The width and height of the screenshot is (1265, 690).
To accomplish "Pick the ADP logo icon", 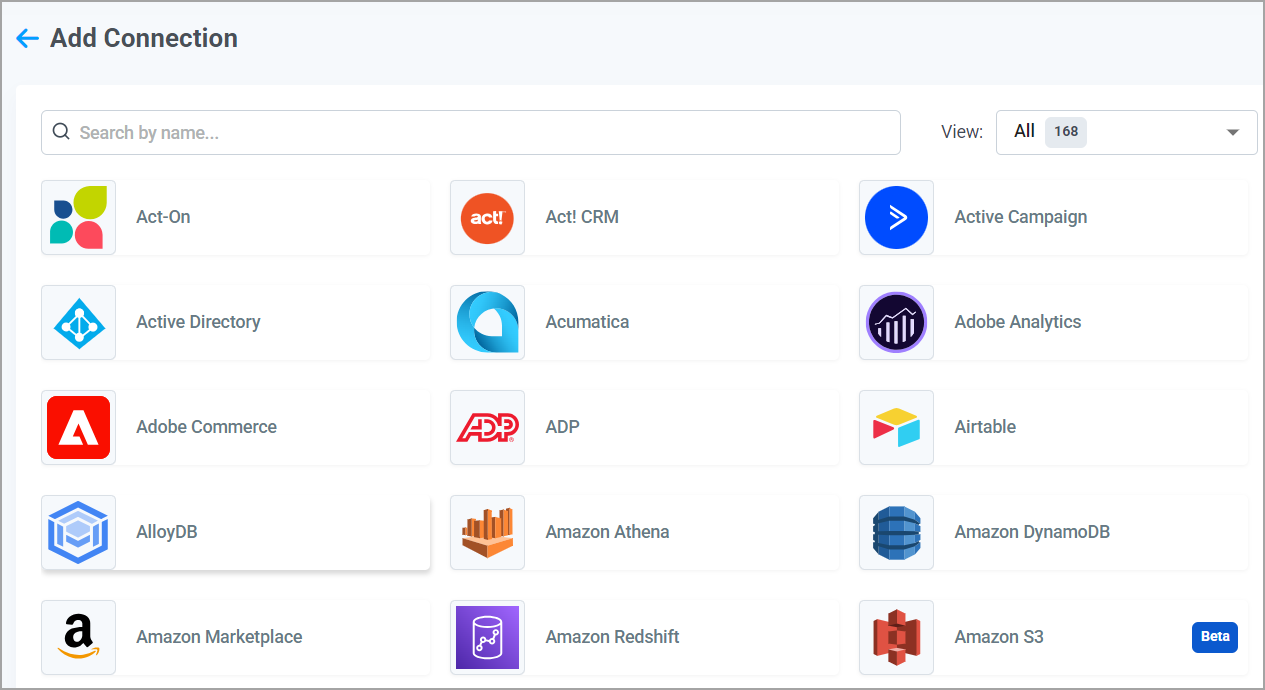I will 487,427.
